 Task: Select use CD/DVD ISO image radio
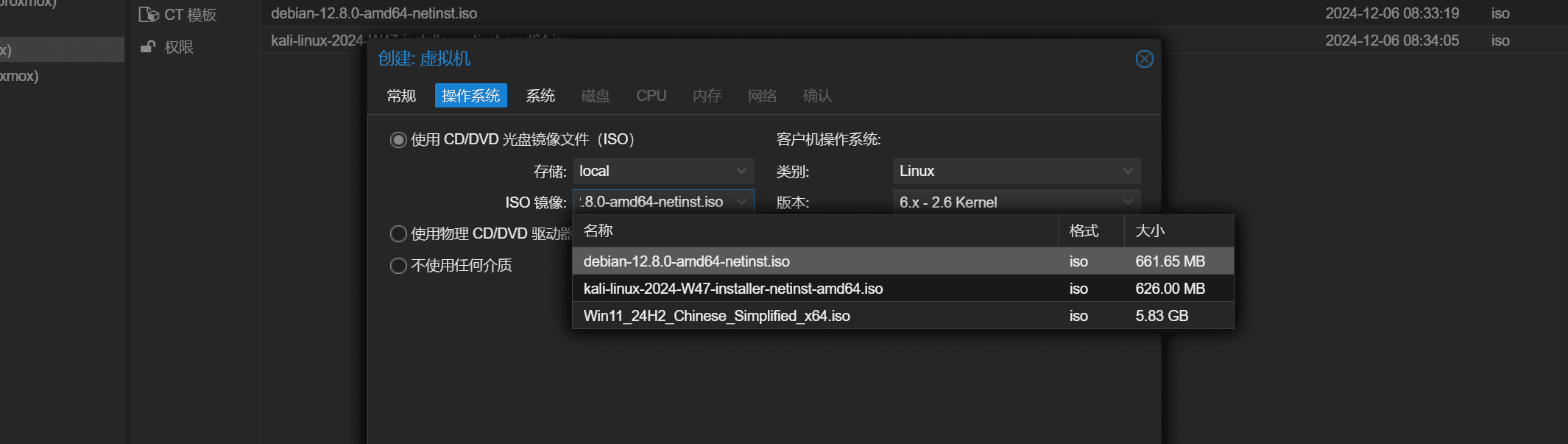click(398, 140)
